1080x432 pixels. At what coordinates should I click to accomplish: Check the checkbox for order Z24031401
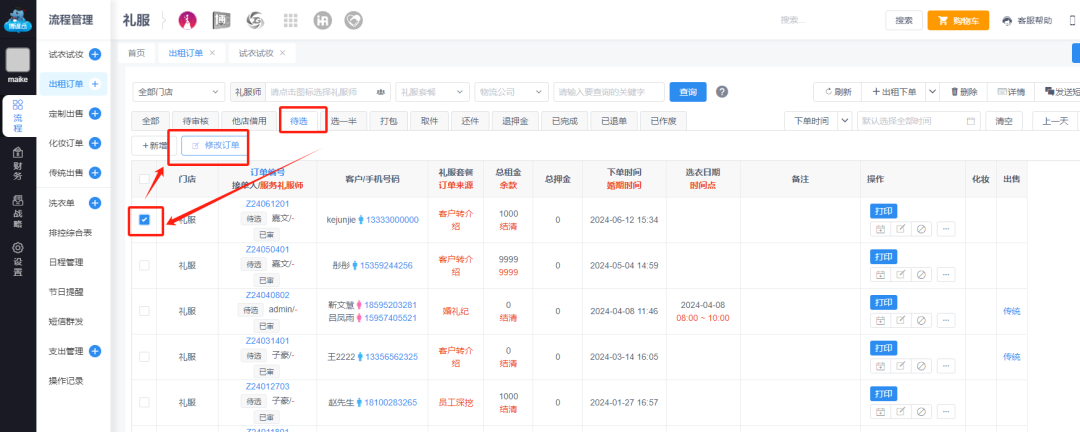click(144, 356)
